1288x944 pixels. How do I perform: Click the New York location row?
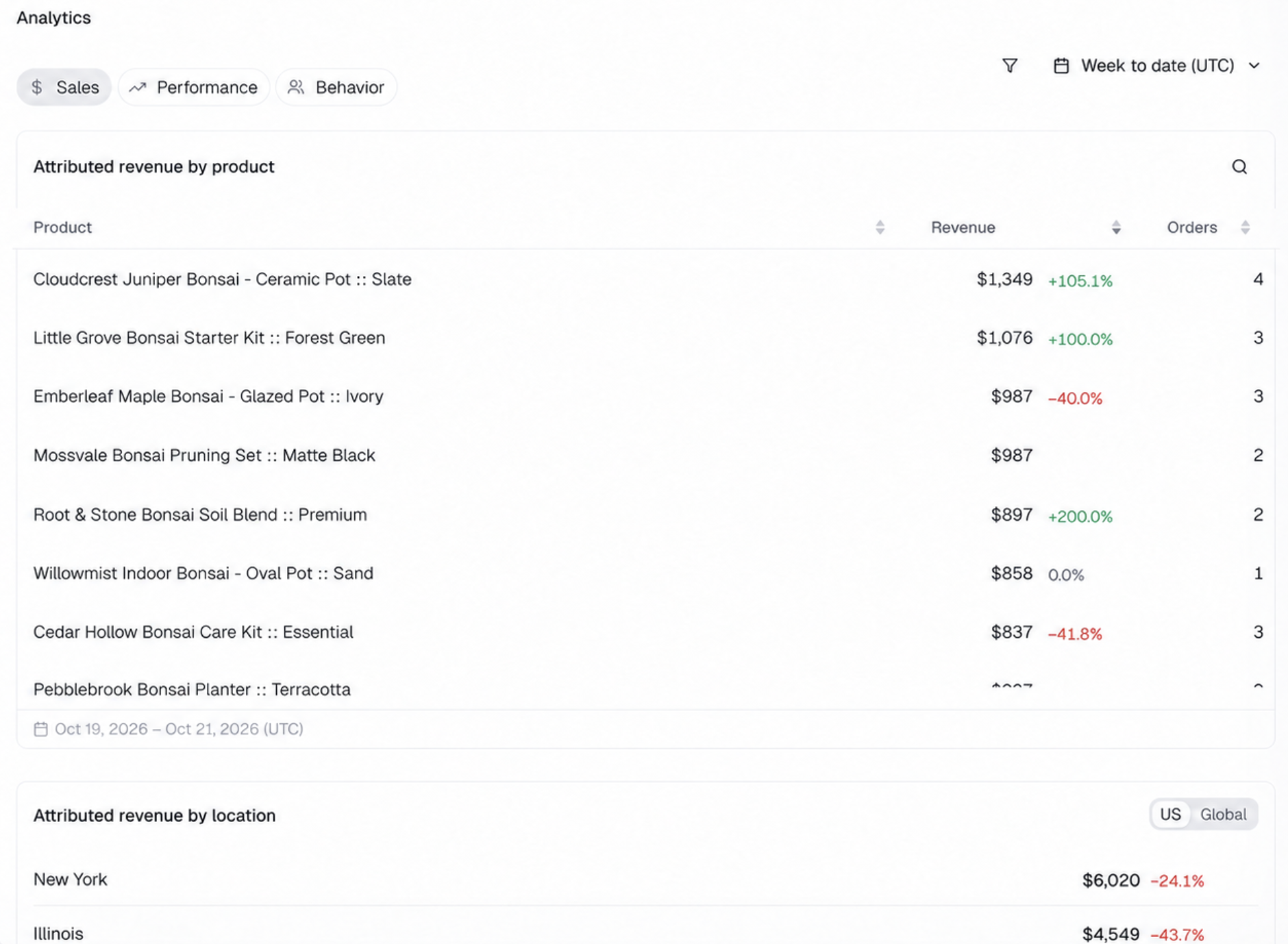tap(645, 880)
